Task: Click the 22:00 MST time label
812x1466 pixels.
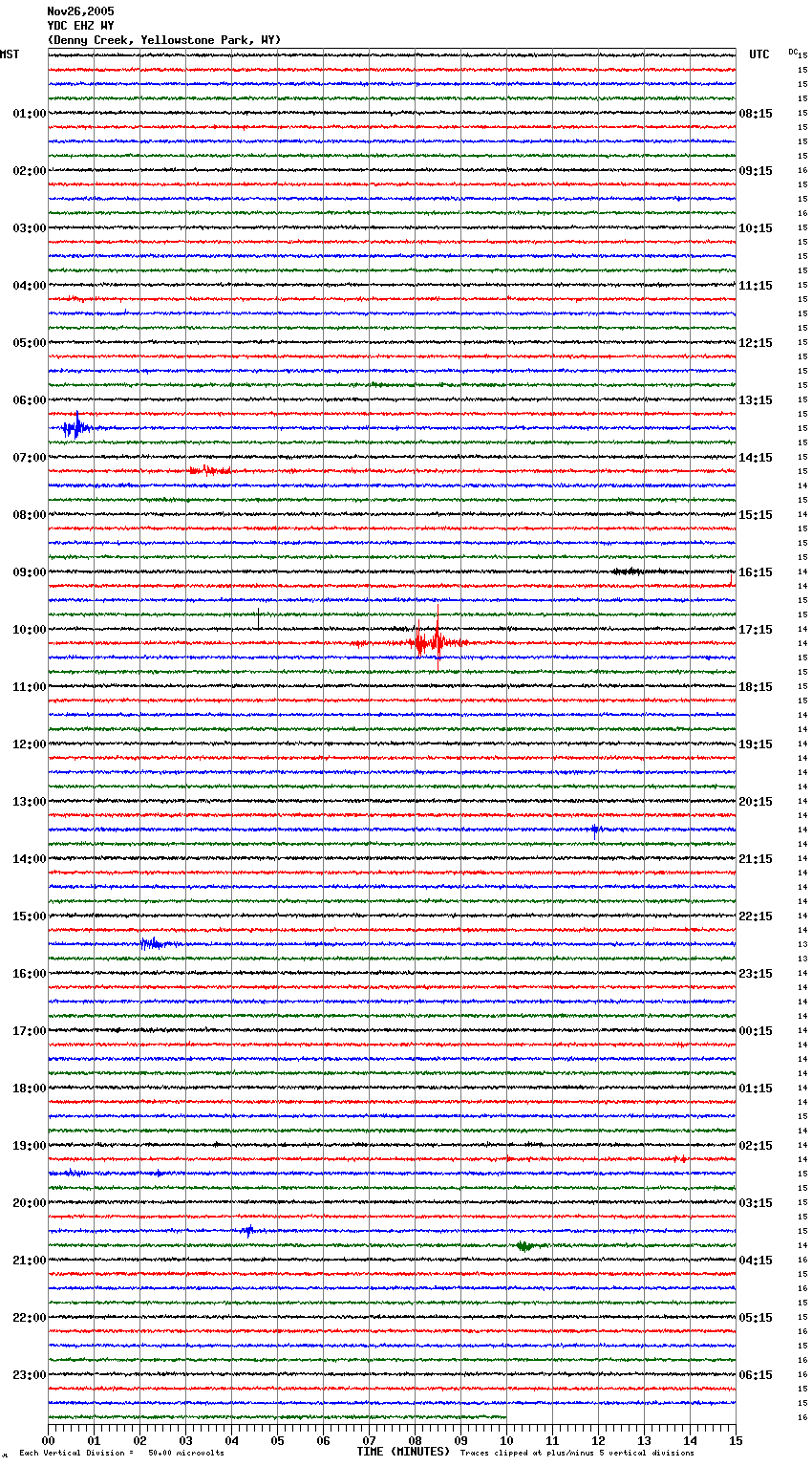Action: tap(29, 1318)
